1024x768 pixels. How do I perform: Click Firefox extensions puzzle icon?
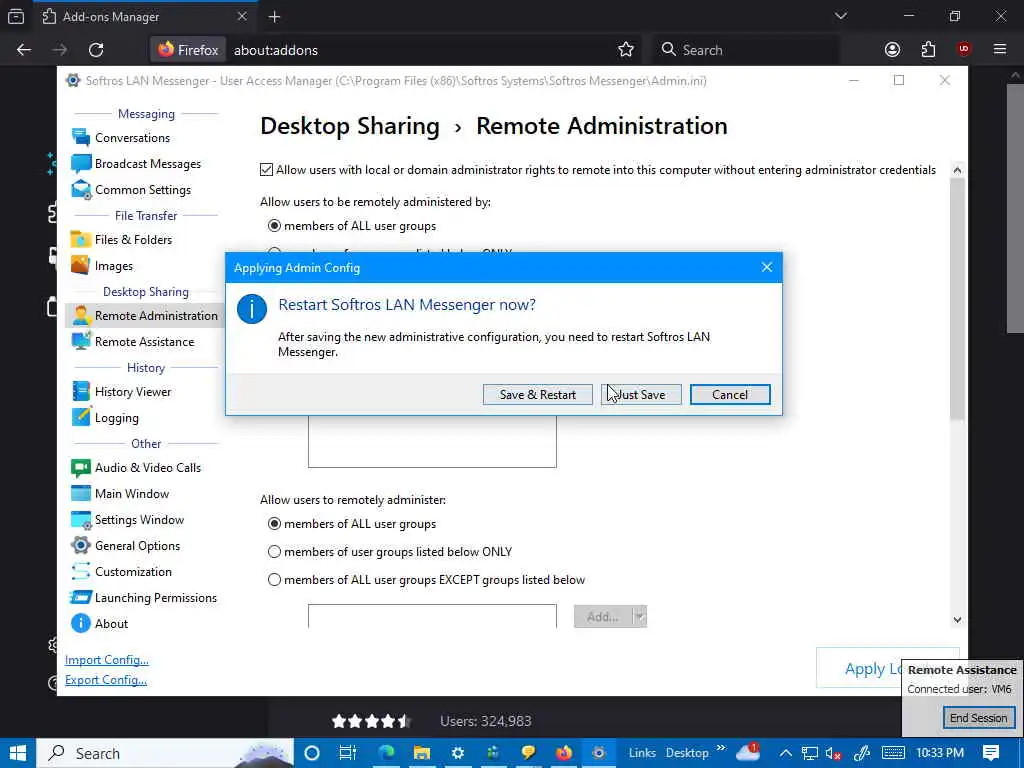coord(928,50)
